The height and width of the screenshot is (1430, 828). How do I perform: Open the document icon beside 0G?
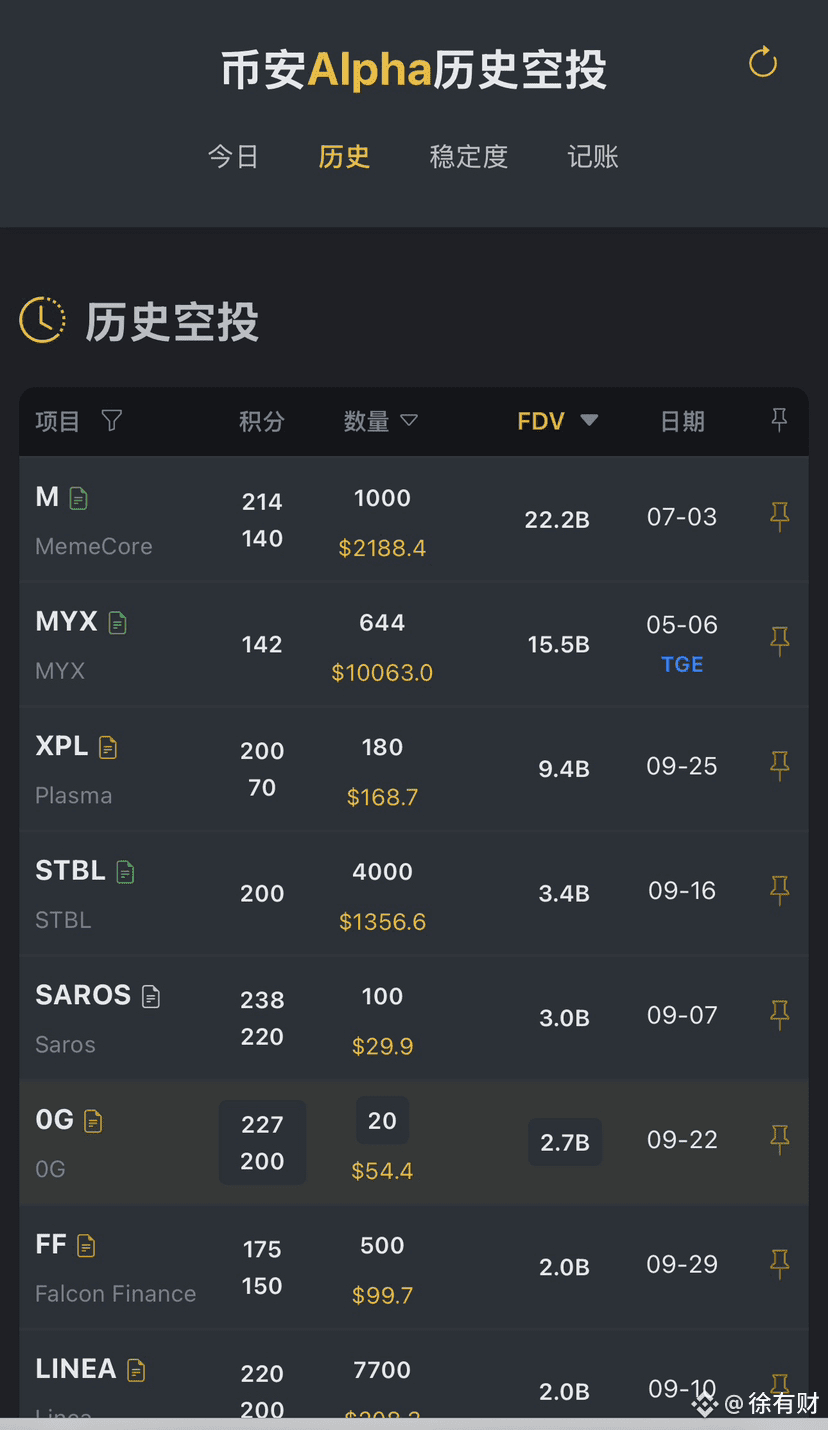click(93, 1122)
